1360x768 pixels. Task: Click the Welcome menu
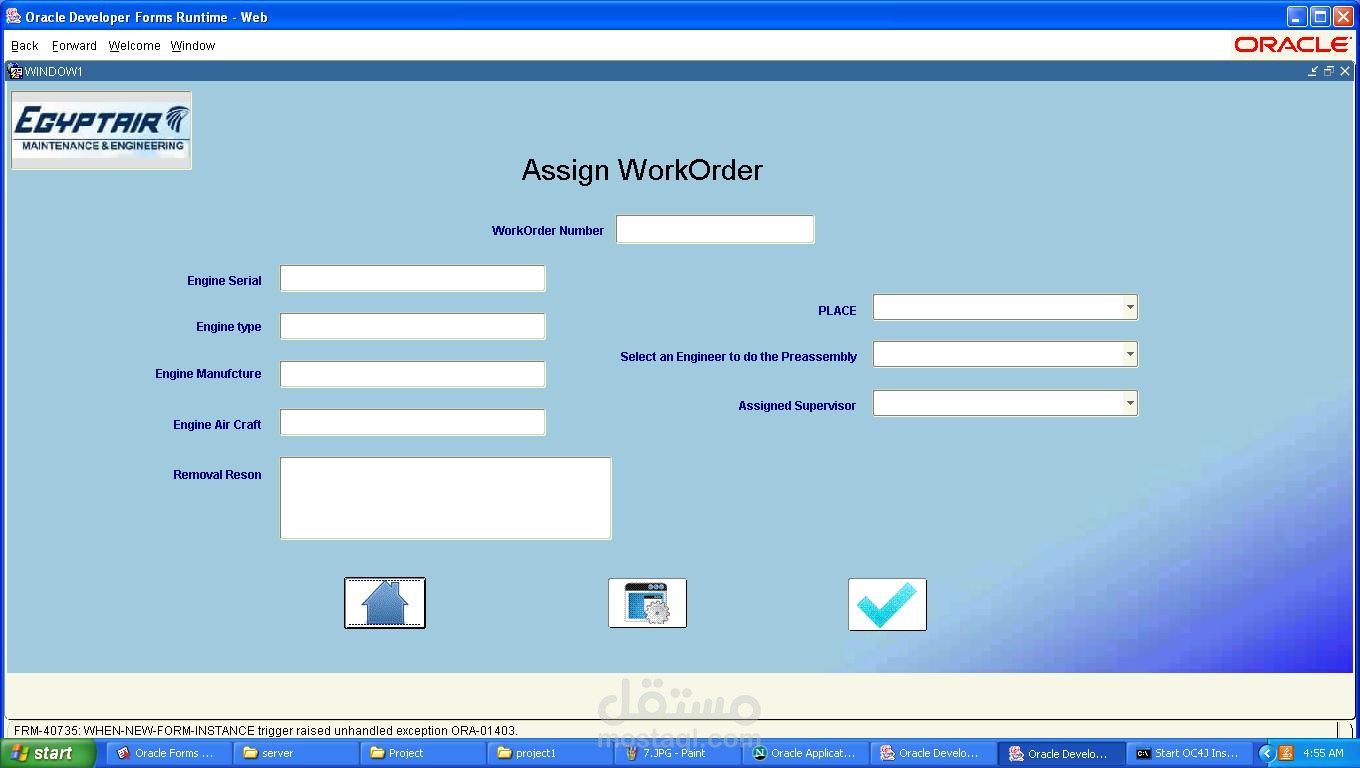pyautogui.click(x=134, y=45)
